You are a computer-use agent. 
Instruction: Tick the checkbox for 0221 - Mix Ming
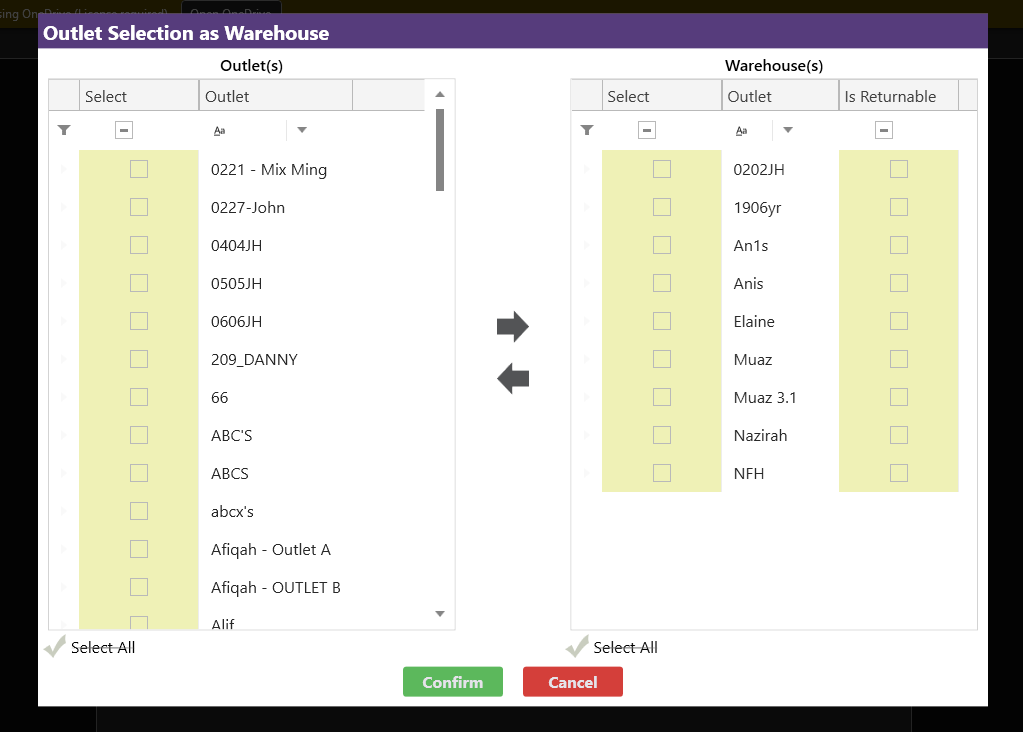point(139,169)
